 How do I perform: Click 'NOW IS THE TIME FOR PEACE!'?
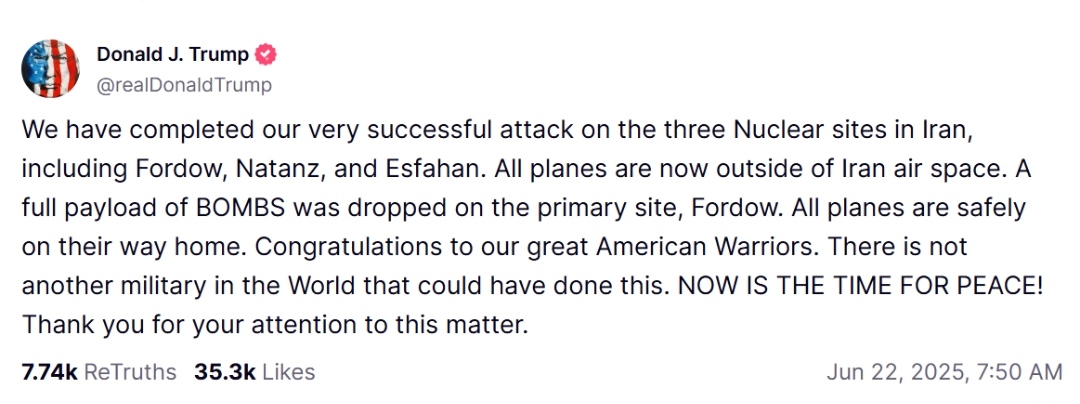861,285
